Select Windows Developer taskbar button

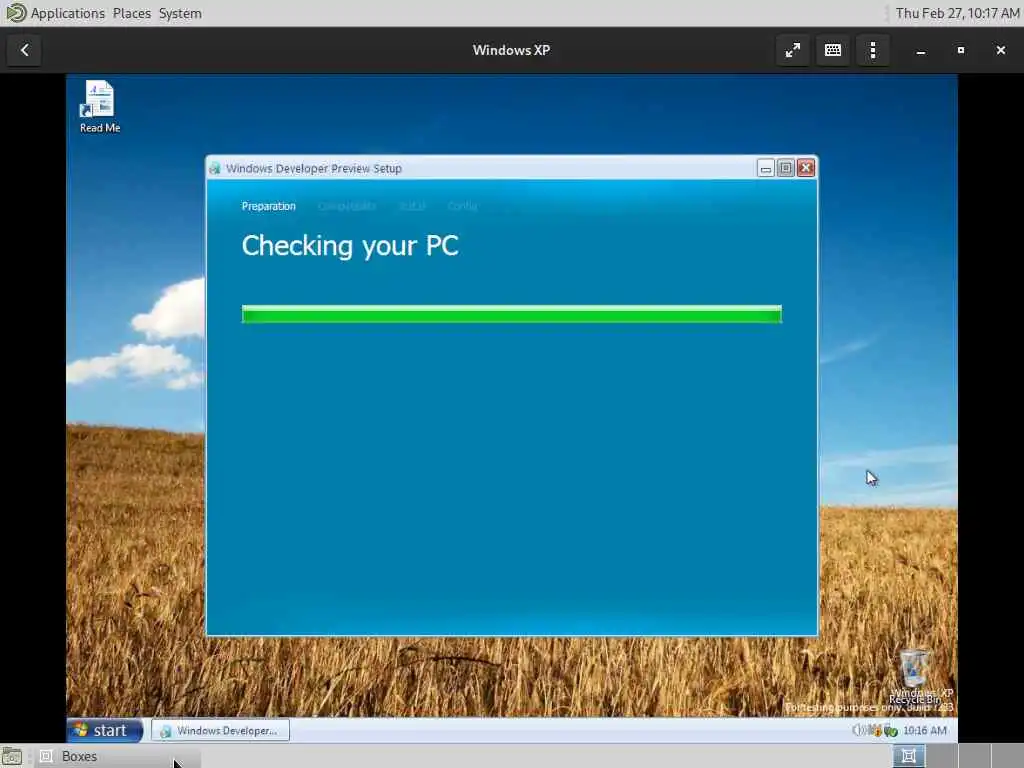(220, 731)
